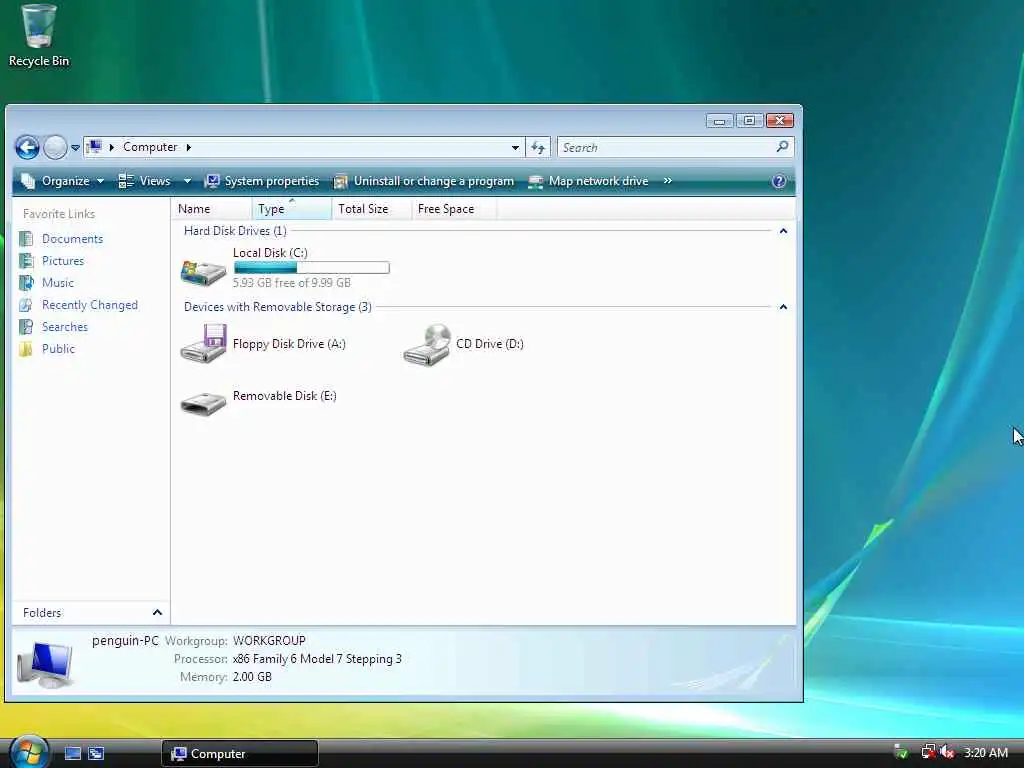
Task: Collapse the Hard Disk Drives group
Action: (783, 231)
